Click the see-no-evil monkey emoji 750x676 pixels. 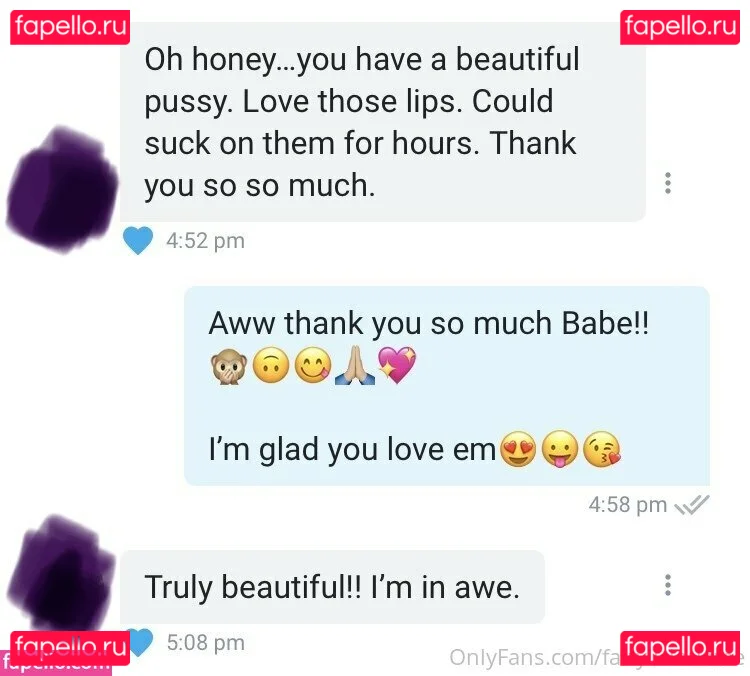pos(229,366)
